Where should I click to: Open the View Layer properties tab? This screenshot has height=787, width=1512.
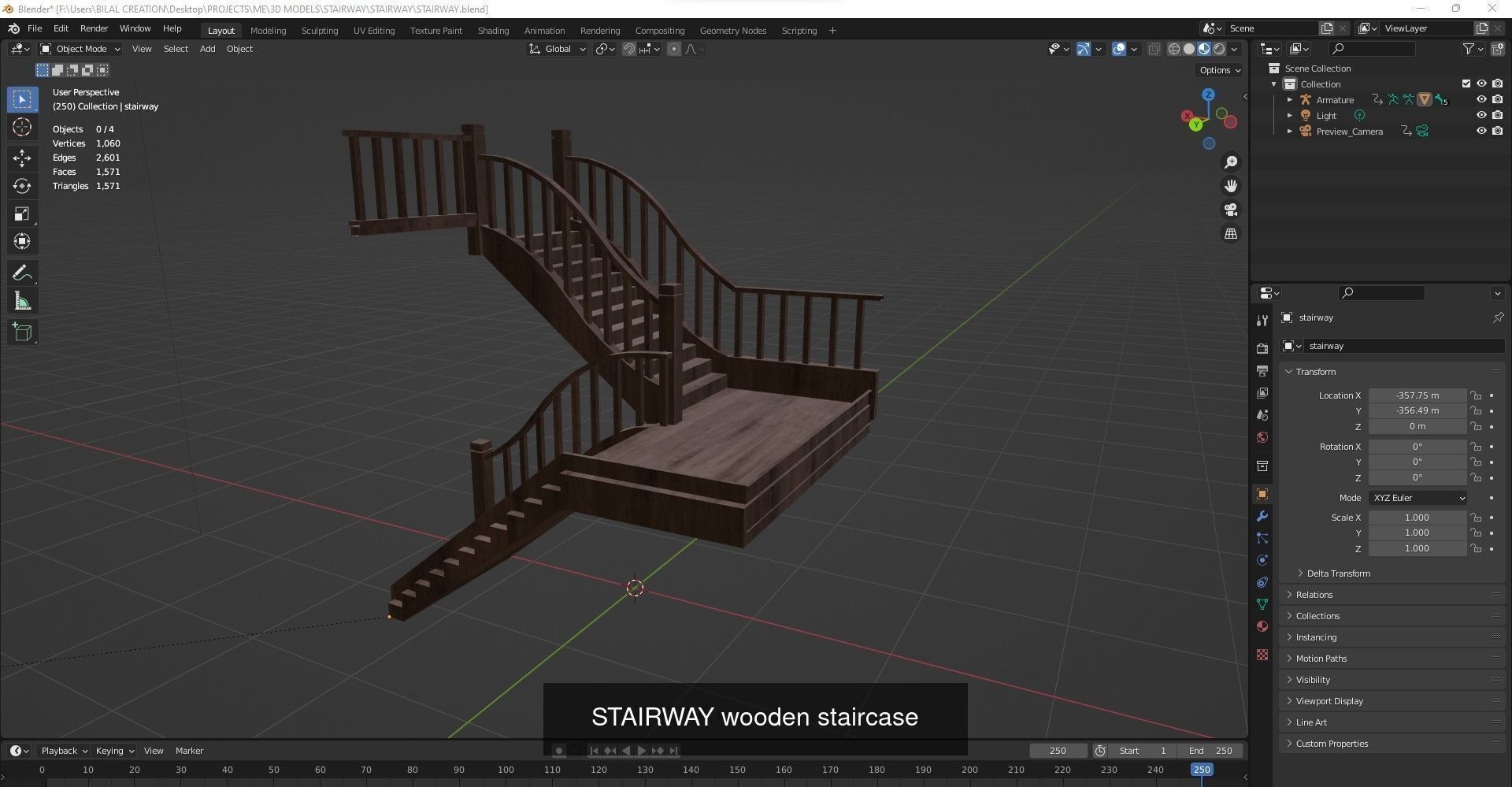(1262, 392)
